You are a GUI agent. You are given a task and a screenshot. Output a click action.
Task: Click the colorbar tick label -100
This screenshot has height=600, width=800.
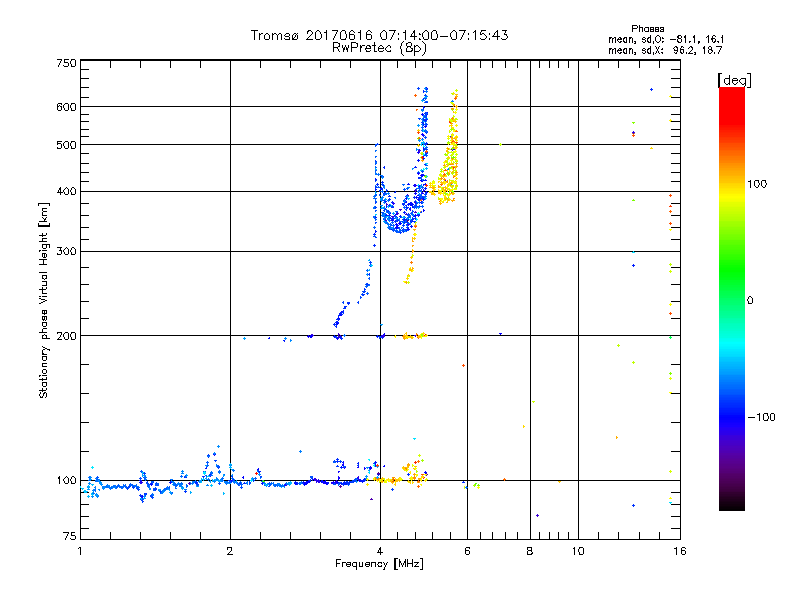click(x=760, y=417)
